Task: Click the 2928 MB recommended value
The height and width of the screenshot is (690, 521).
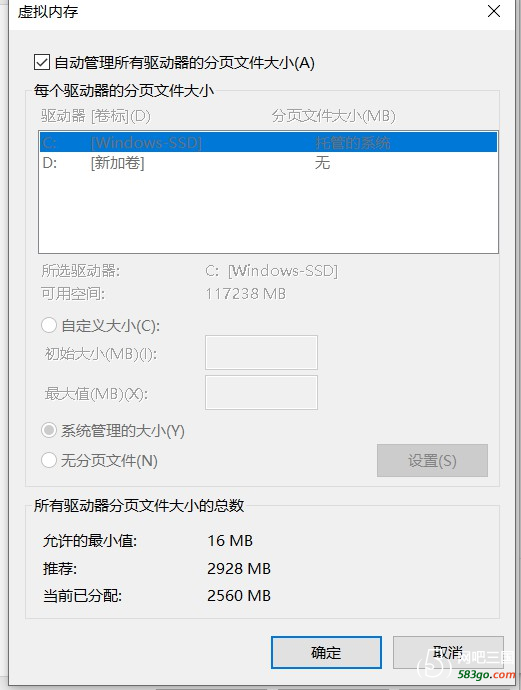Action: pos(239,569)
